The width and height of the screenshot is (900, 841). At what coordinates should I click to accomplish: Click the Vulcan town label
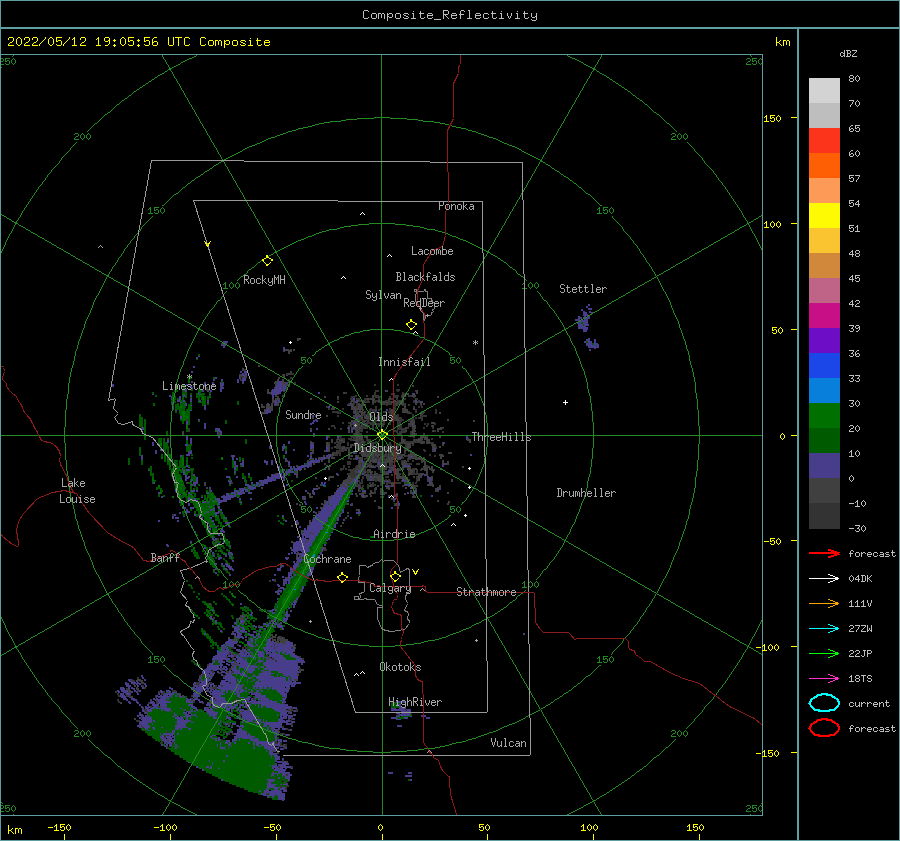508,743
